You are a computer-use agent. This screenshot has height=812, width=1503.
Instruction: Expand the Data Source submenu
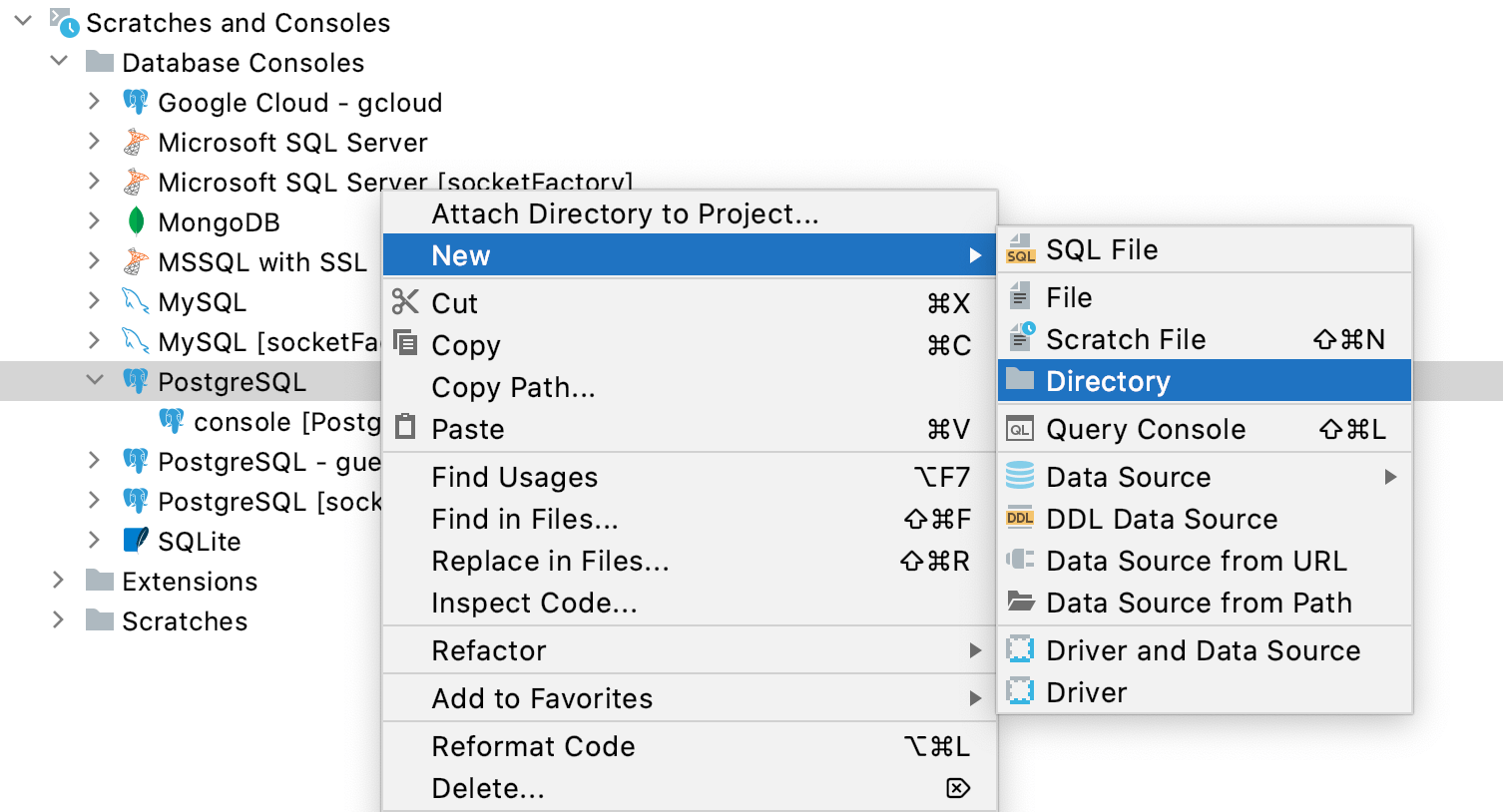(1128, 477)
